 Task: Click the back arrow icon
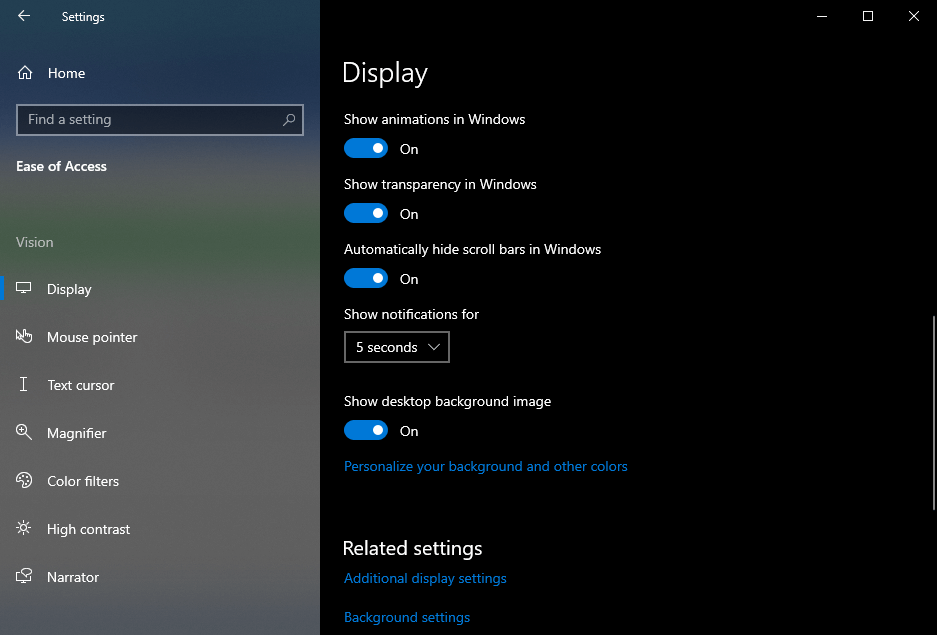click(24, 16)
